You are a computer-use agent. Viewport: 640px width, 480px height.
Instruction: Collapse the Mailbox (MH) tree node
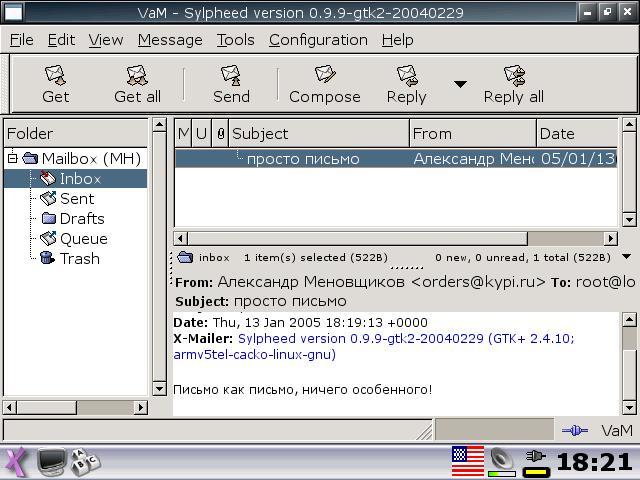pos(13,158)
